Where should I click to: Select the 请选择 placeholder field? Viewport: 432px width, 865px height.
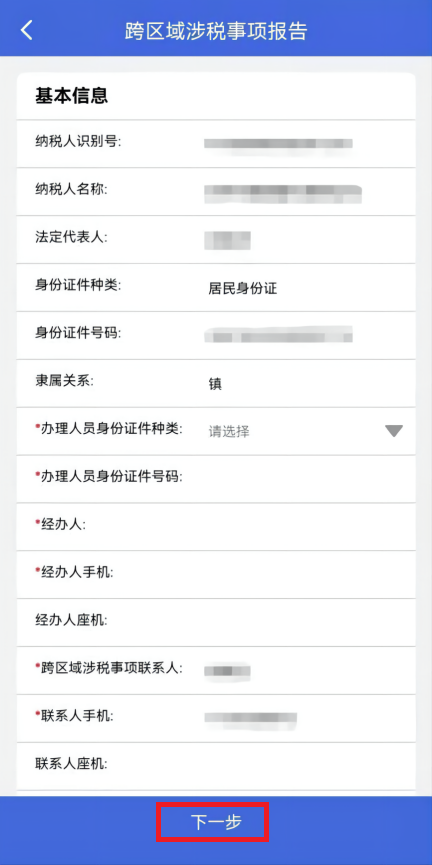point(228,431)
